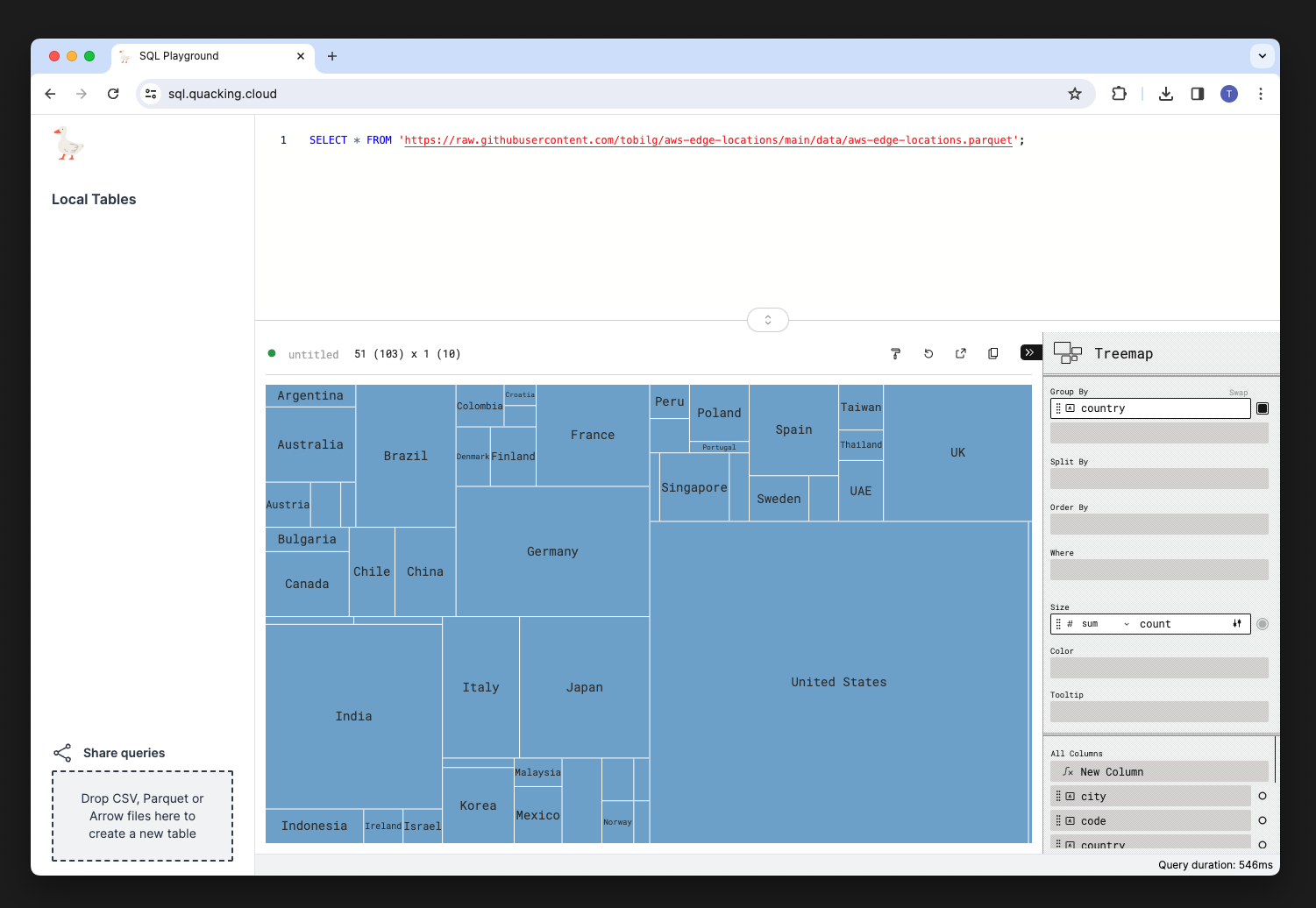Click the Order By empty field

pos(1159,524)
